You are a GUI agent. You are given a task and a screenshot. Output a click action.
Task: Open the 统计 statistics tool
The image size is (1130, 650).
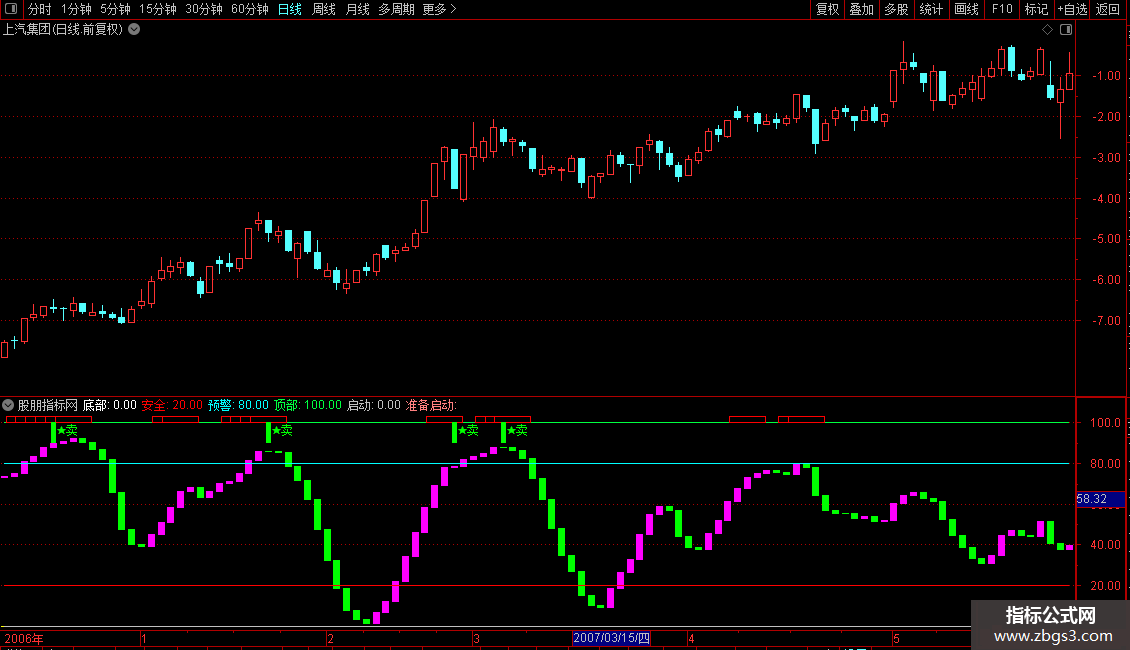(x=931, y=9)
